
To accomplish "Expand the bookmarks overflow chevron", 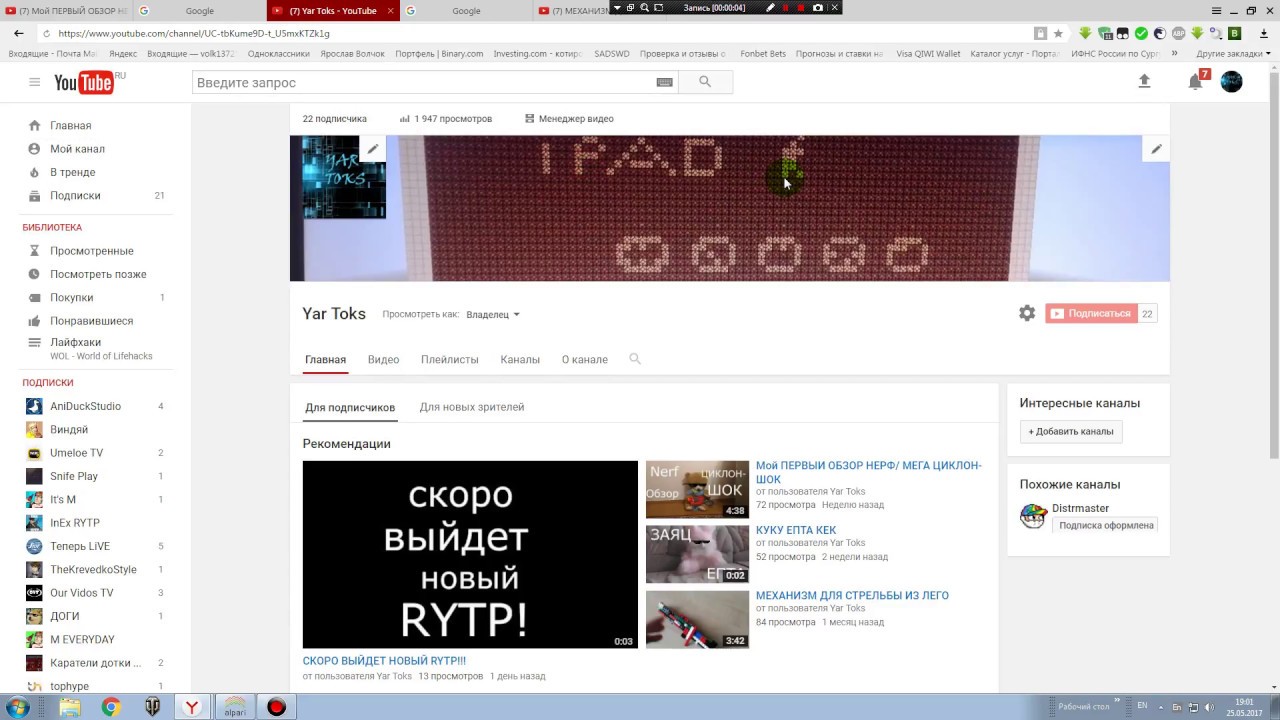I will pyautogui.click(x=1174, y=53).
